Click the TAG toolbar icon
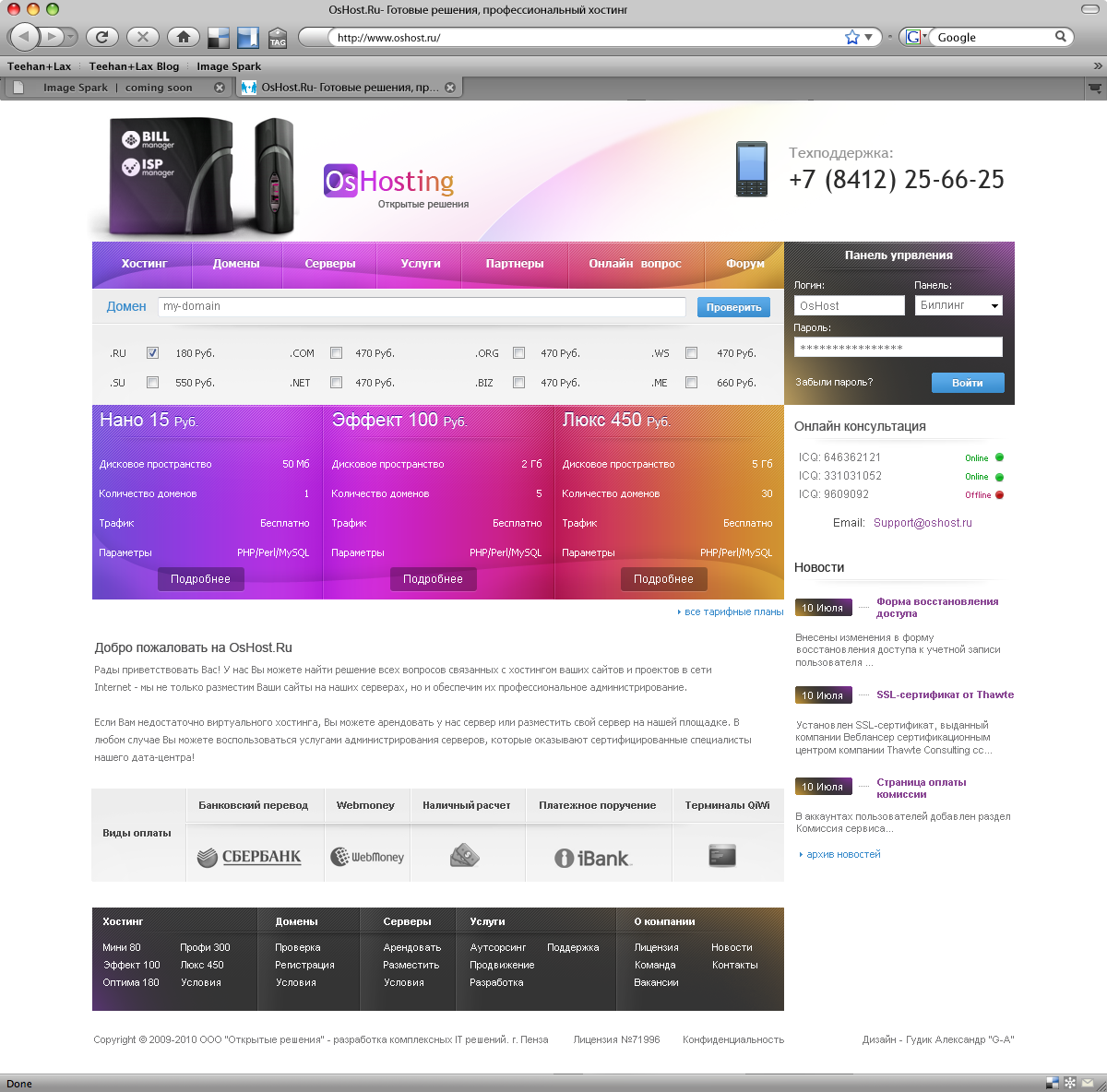 coord(278,38)
